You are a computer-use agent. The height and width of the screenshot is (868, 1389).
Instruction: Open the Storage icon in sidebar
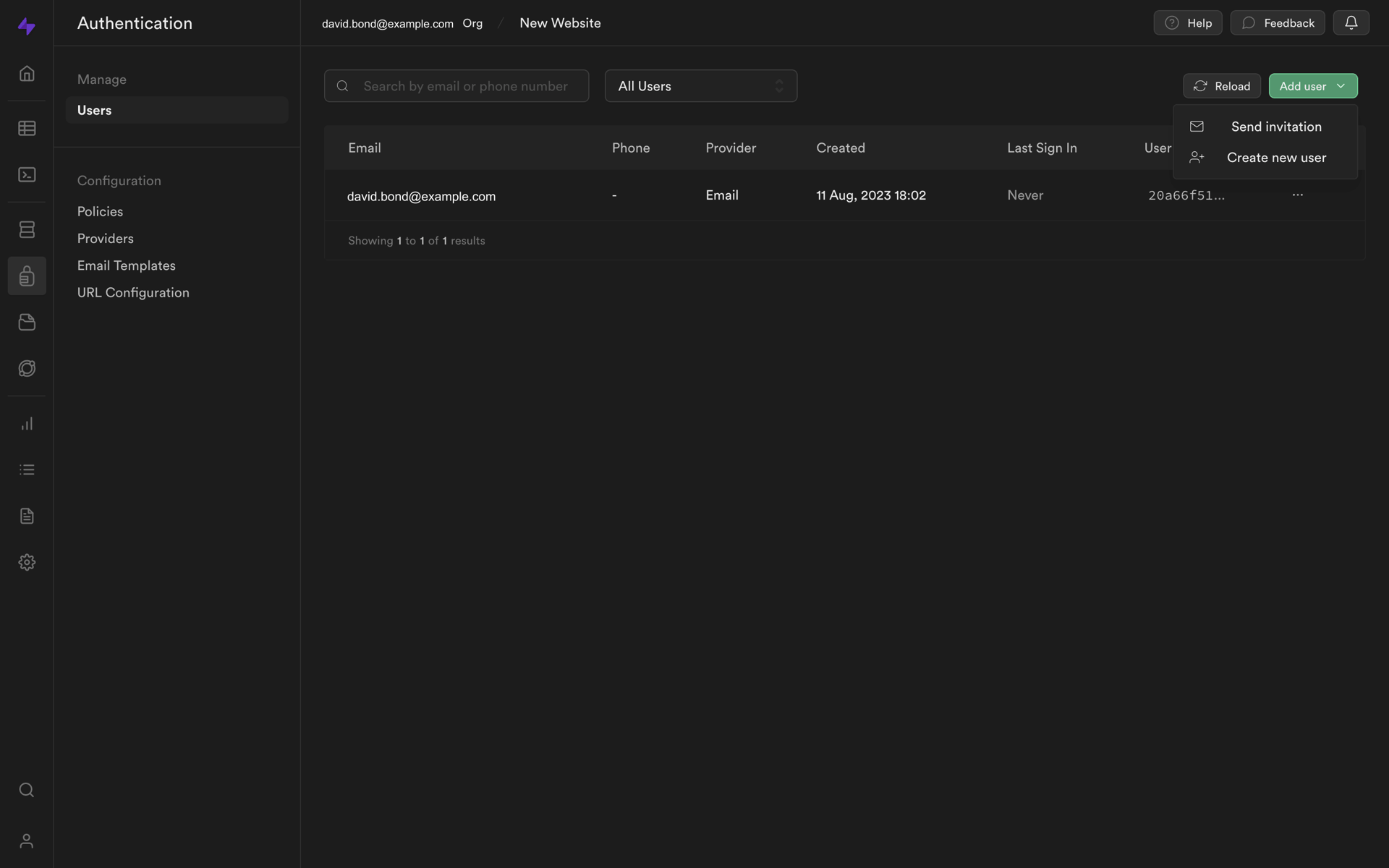pos(27,322)
